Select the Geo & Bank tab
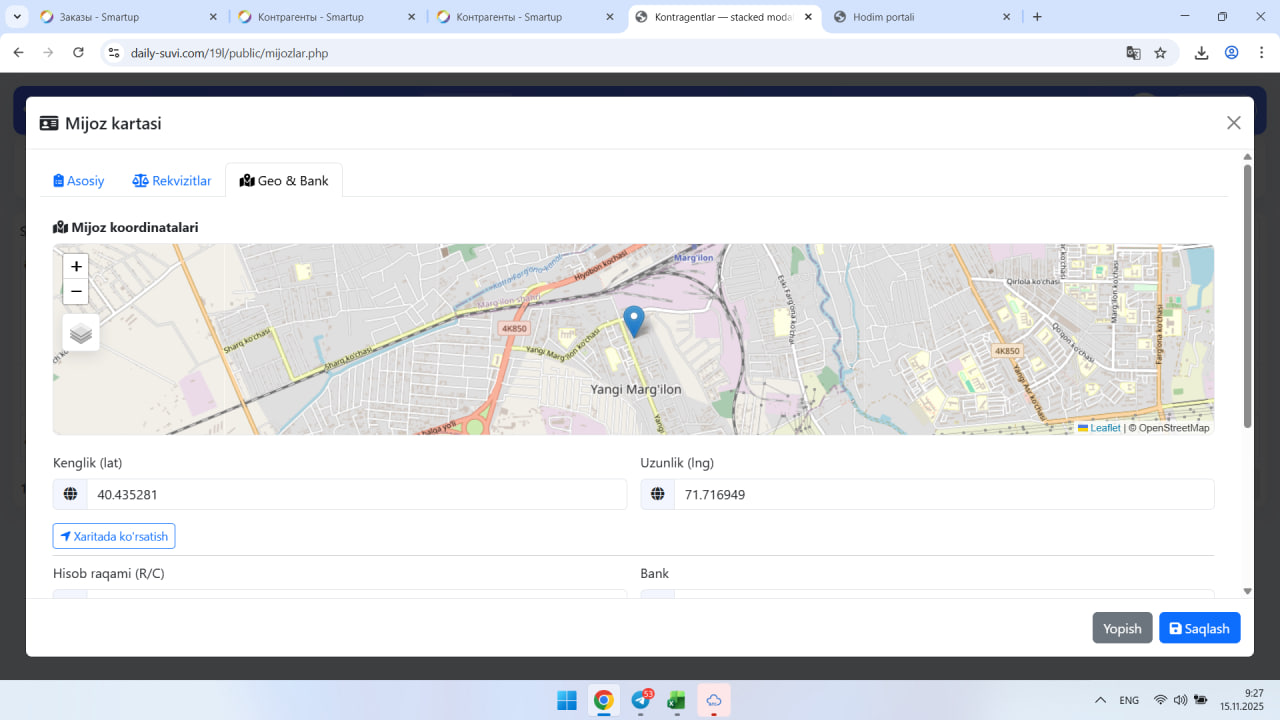Screen dimensions: 1280x720 (x=284, y=181)
